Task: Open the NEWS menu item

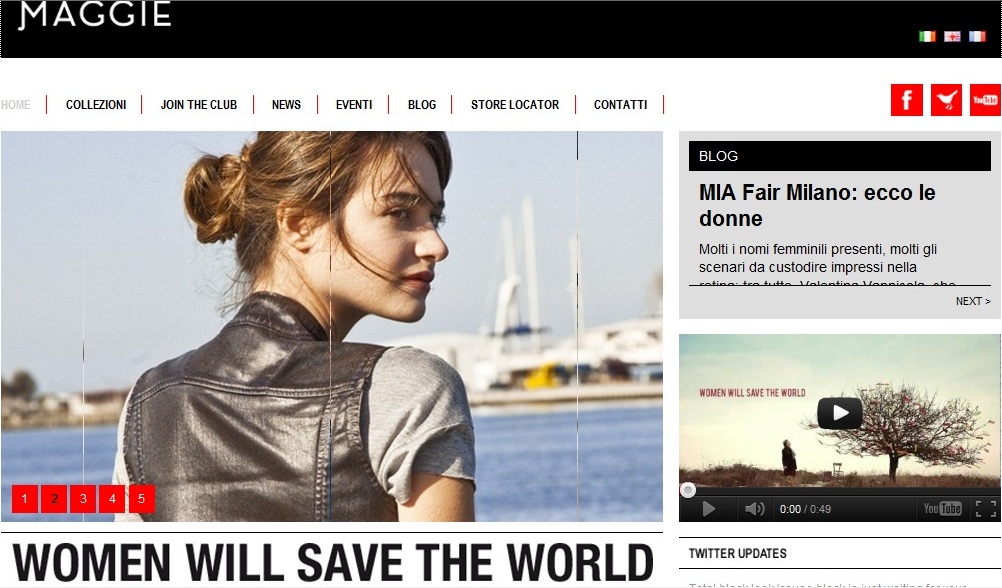Action: (286, 105)
